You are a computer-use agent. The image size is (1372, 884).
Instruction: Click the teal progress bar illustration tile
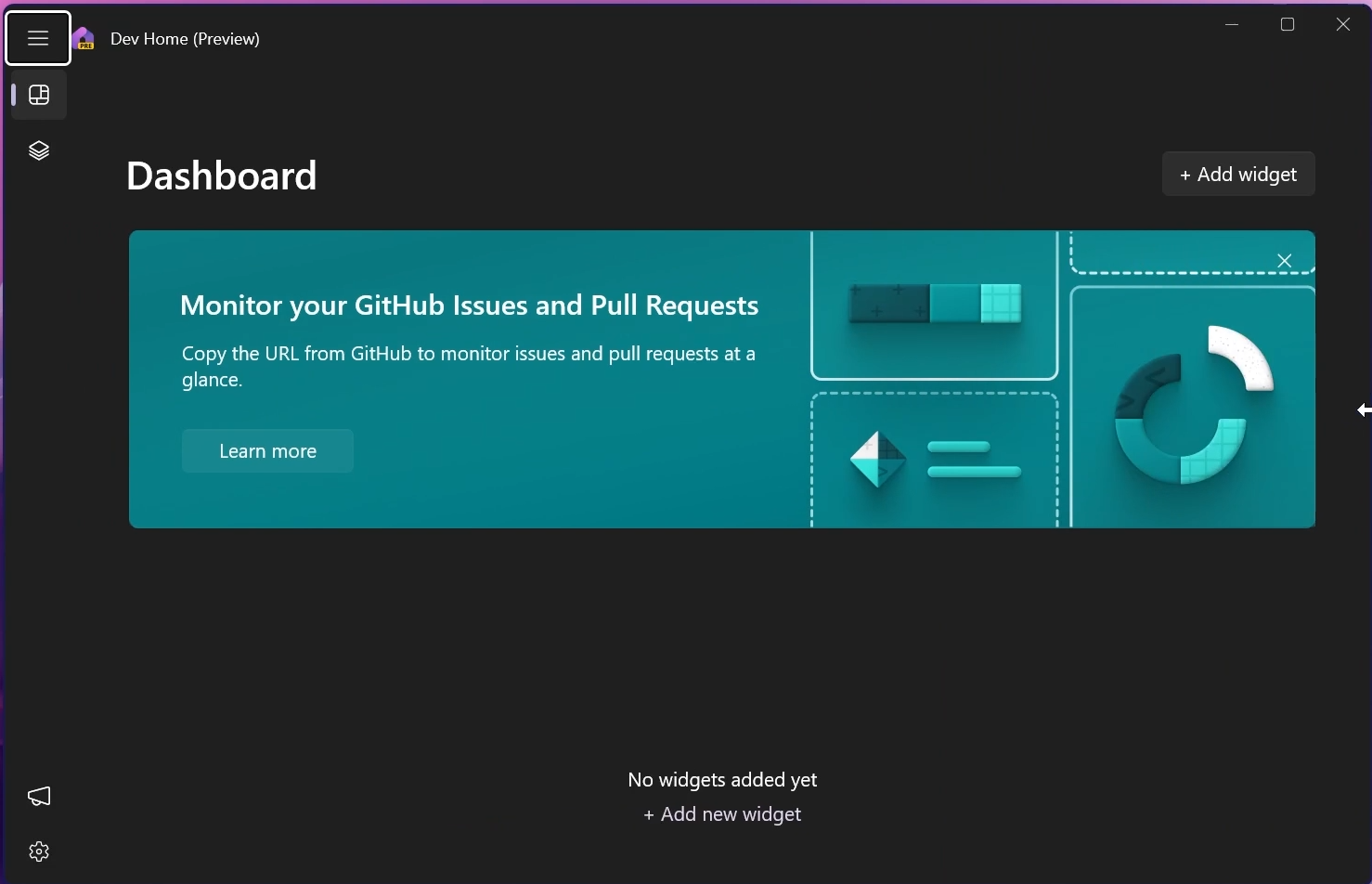coord(935,305)
